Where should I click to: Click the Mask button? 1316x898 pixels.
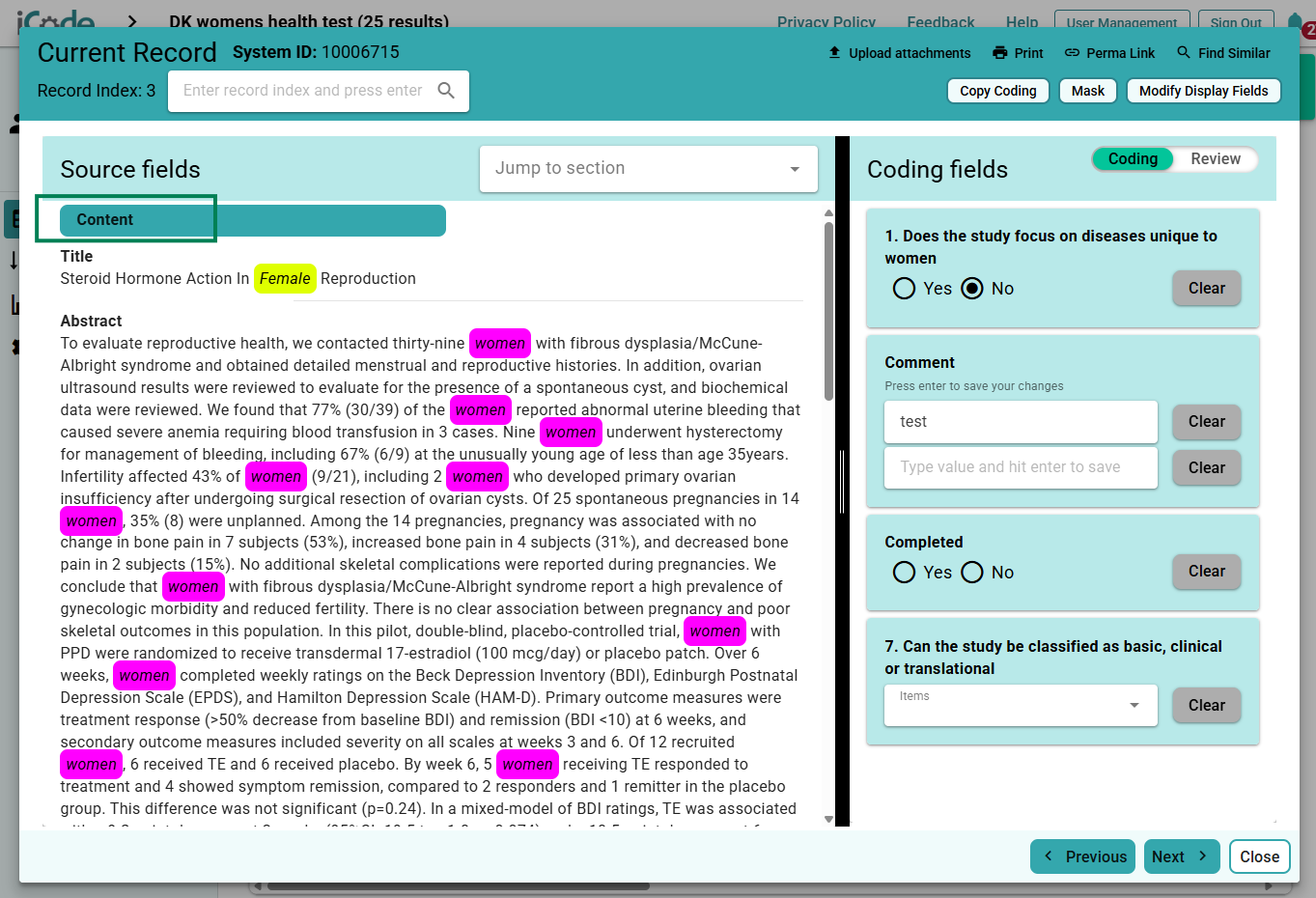[1087, 91]
